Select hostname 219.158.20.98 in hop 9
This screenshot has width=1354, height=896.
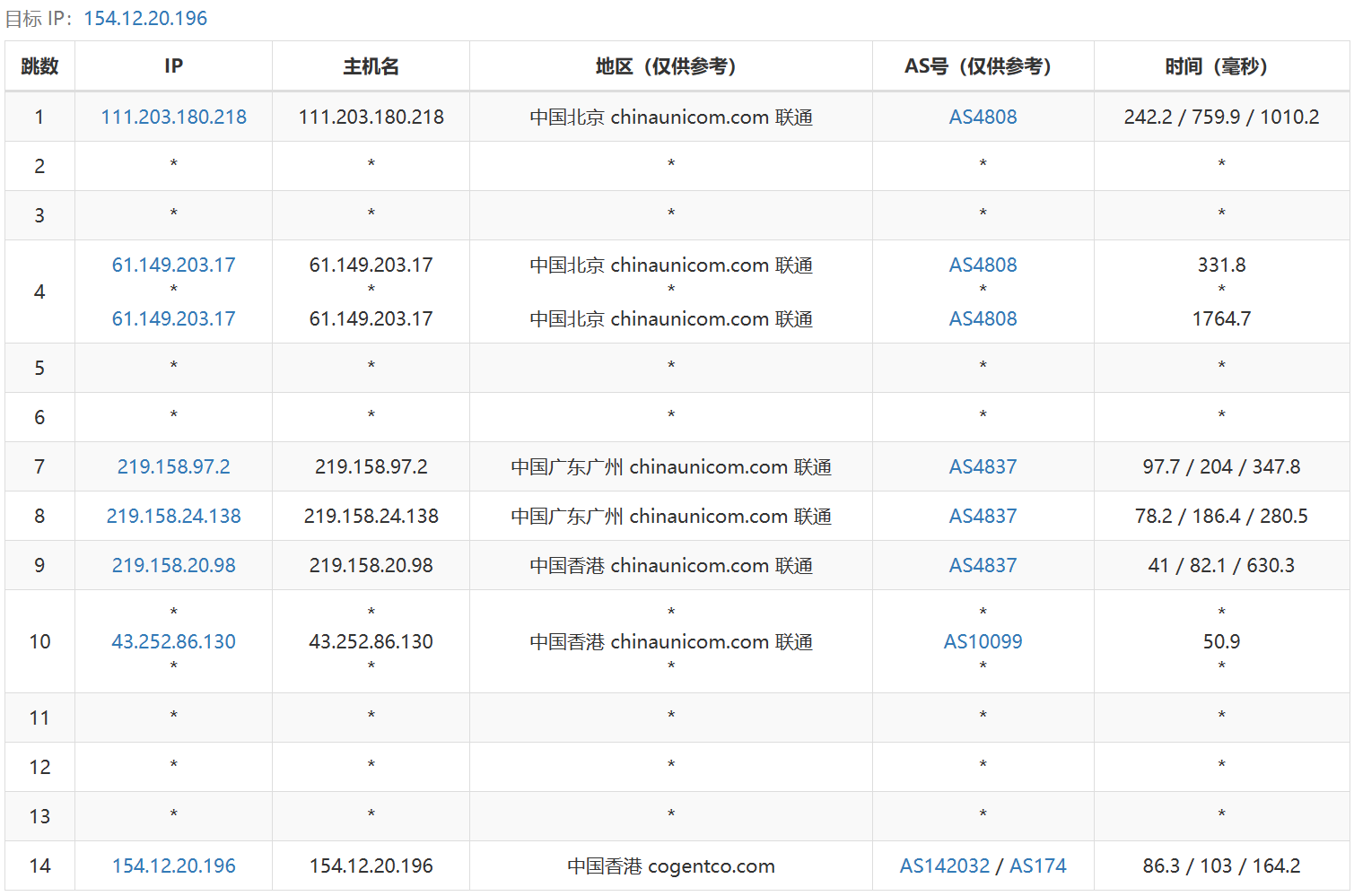[x=371, y=565]
